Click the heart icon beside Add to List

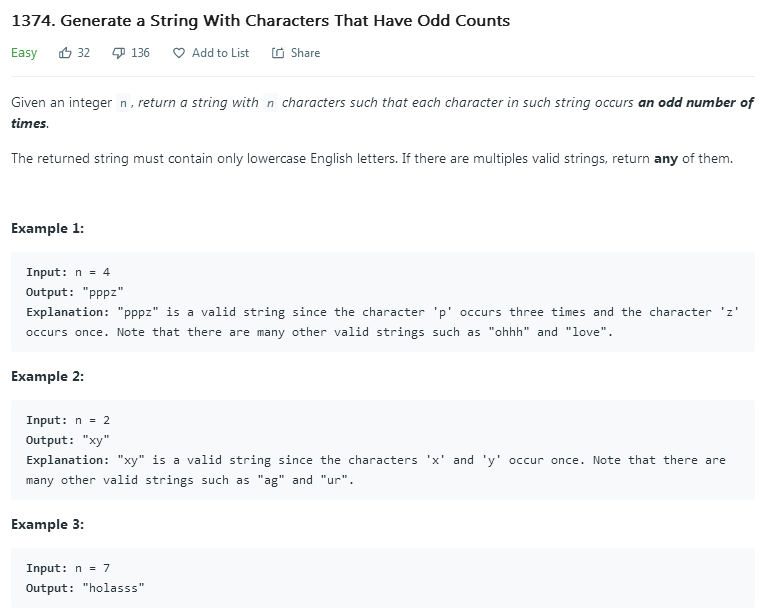pos(178,53)
